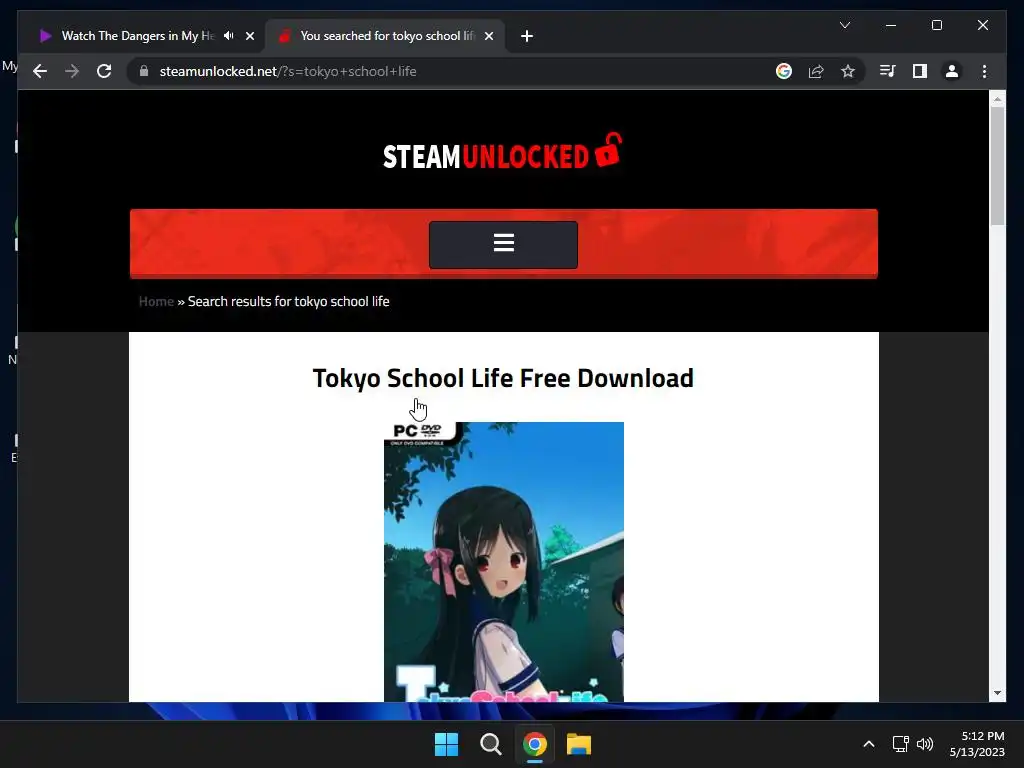1024x768 pixels.
Task: Toggle Chrome's side panel
Action: click(920, 71)
